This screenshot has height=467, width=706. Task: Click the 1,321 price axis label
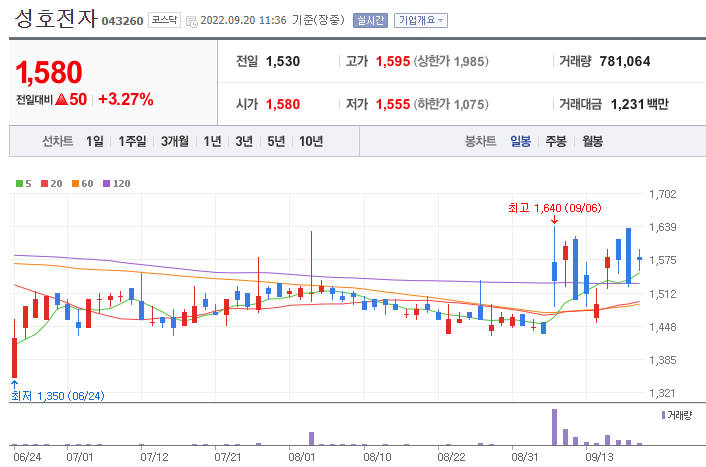pos(662,393)
